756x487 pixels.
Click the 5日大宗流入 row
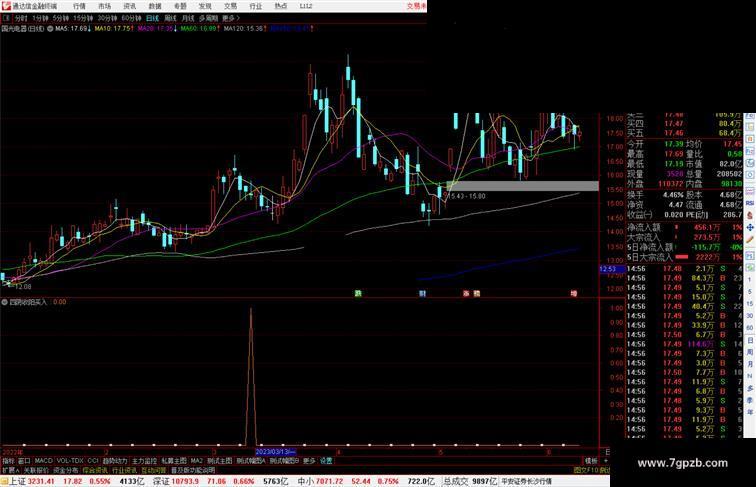point(684,257)
